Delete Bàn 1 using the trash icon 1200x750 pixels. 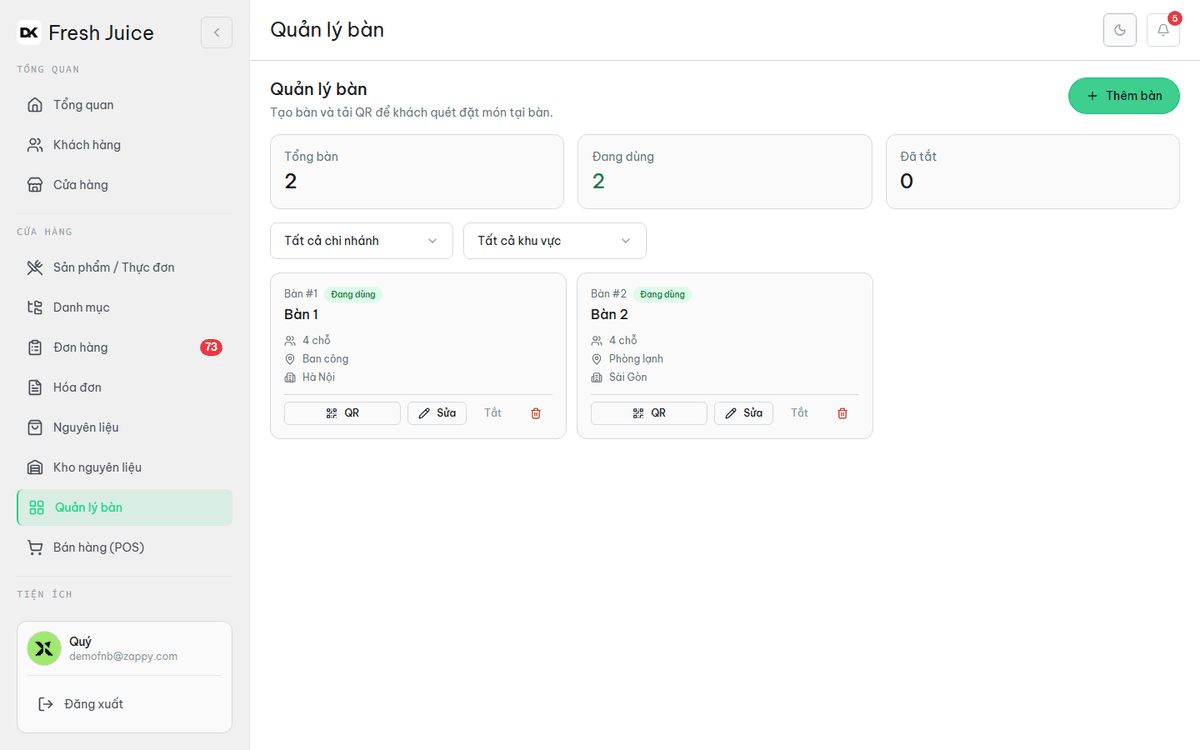[x=536, y=413]
